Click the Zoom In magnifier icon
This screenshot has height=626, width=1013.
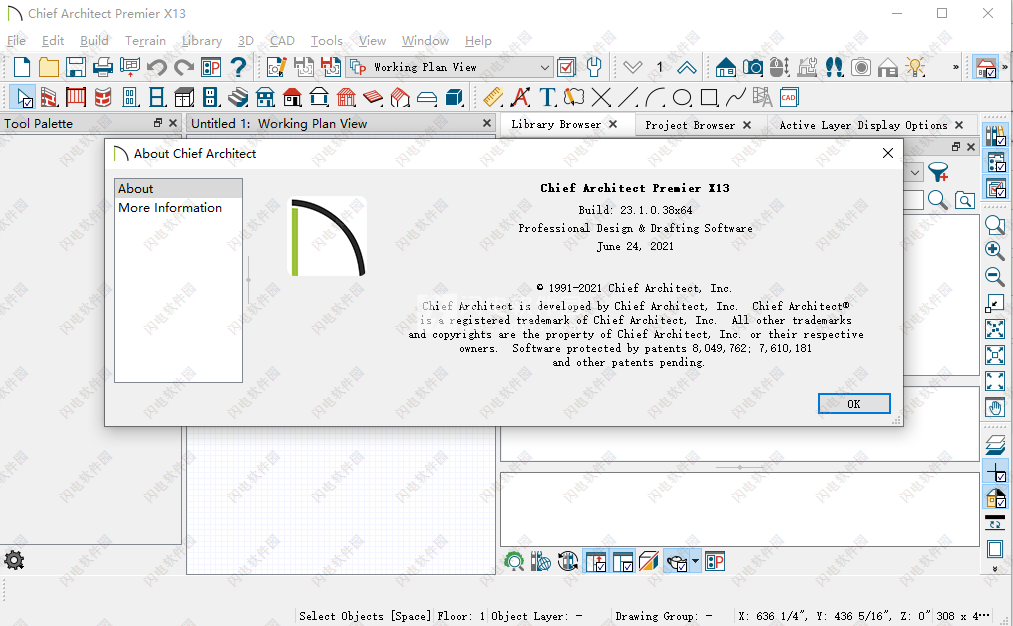tap(995, 251)
